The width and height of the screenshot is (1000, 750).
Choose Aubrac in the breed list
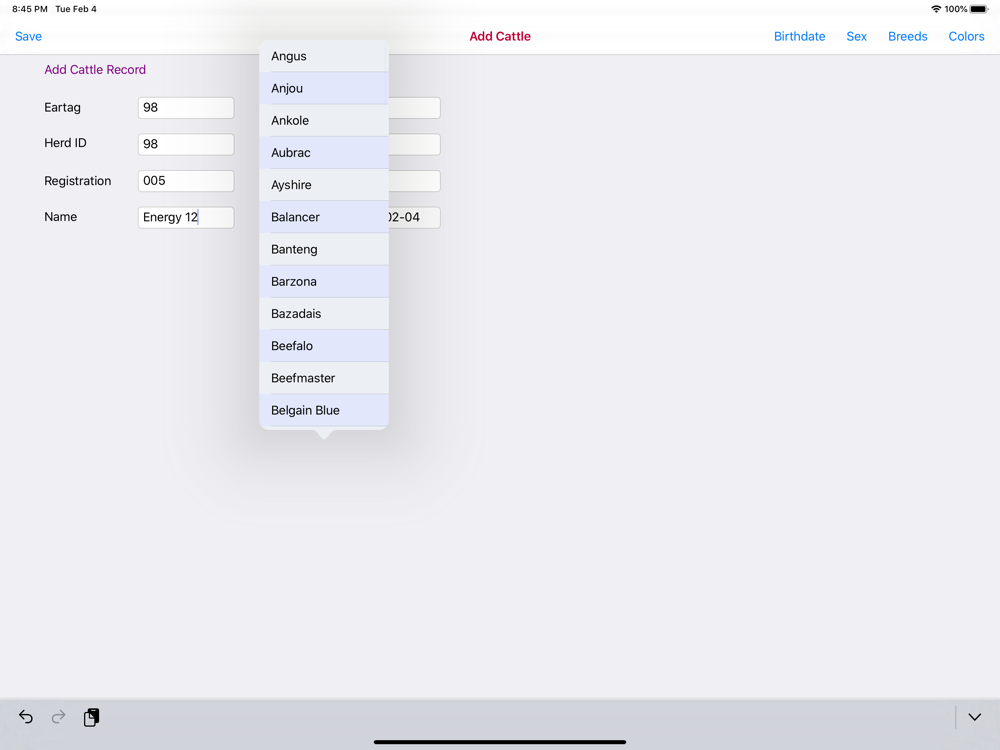(324, 152)
